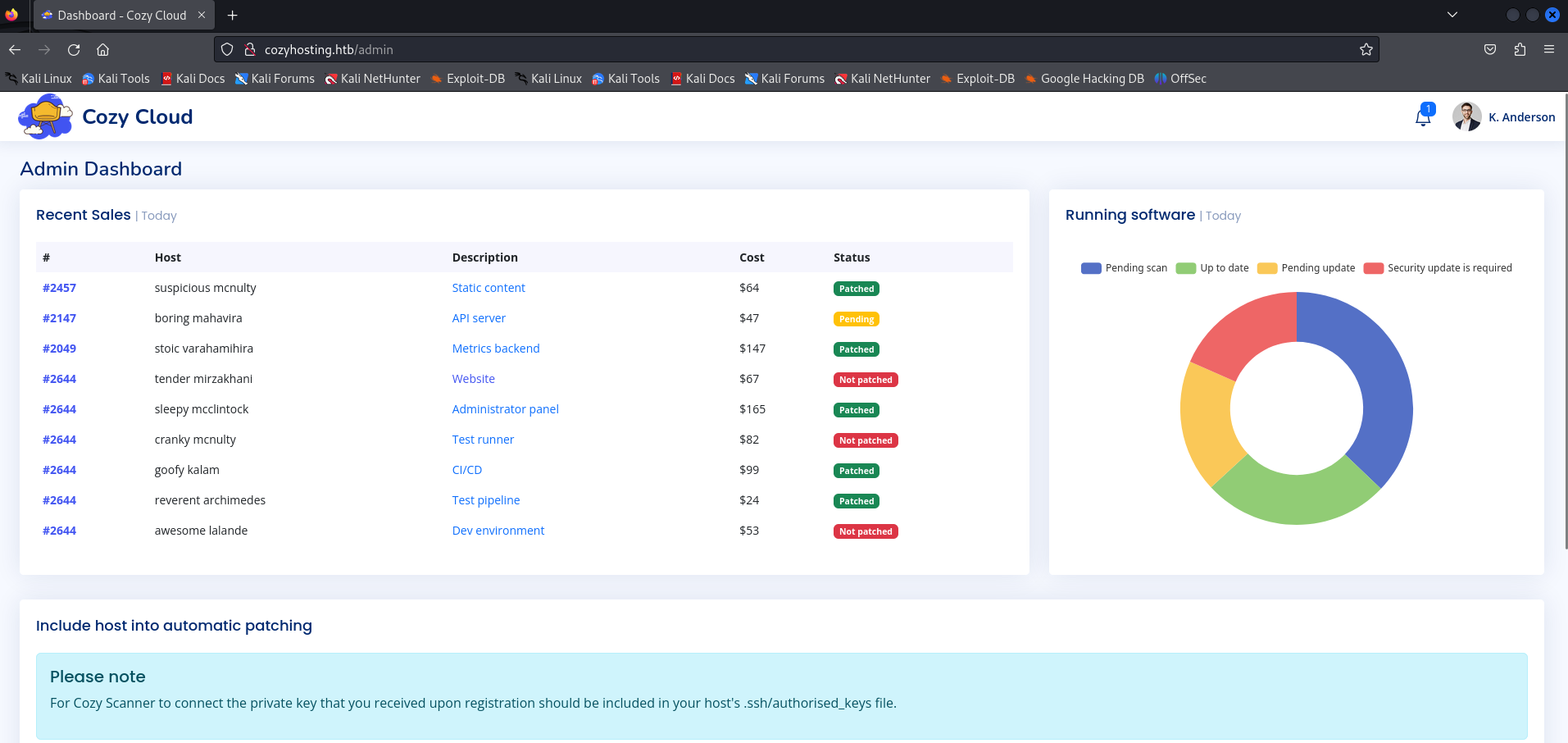
Task: Click the address bar URL field
Action: coord(795,50)
